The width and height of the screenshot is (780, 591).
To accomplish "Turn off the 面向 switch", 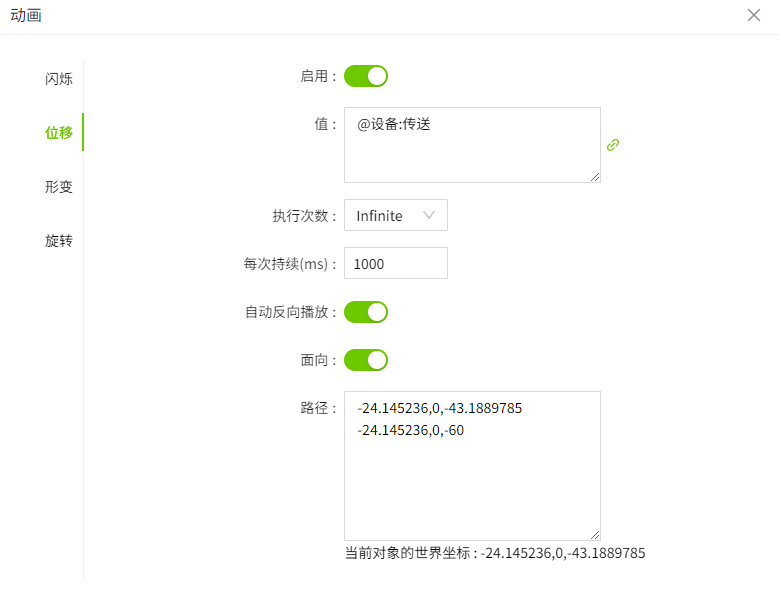I will point(366,360).
